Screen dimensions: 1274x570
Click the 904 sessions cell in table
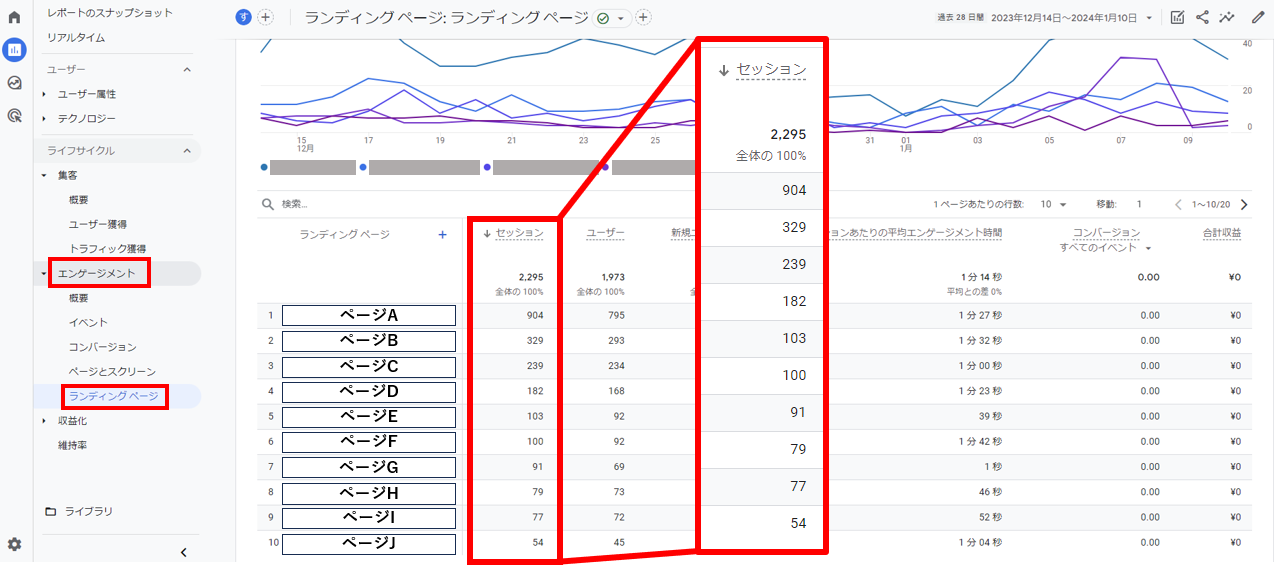[x=534, y=316]
